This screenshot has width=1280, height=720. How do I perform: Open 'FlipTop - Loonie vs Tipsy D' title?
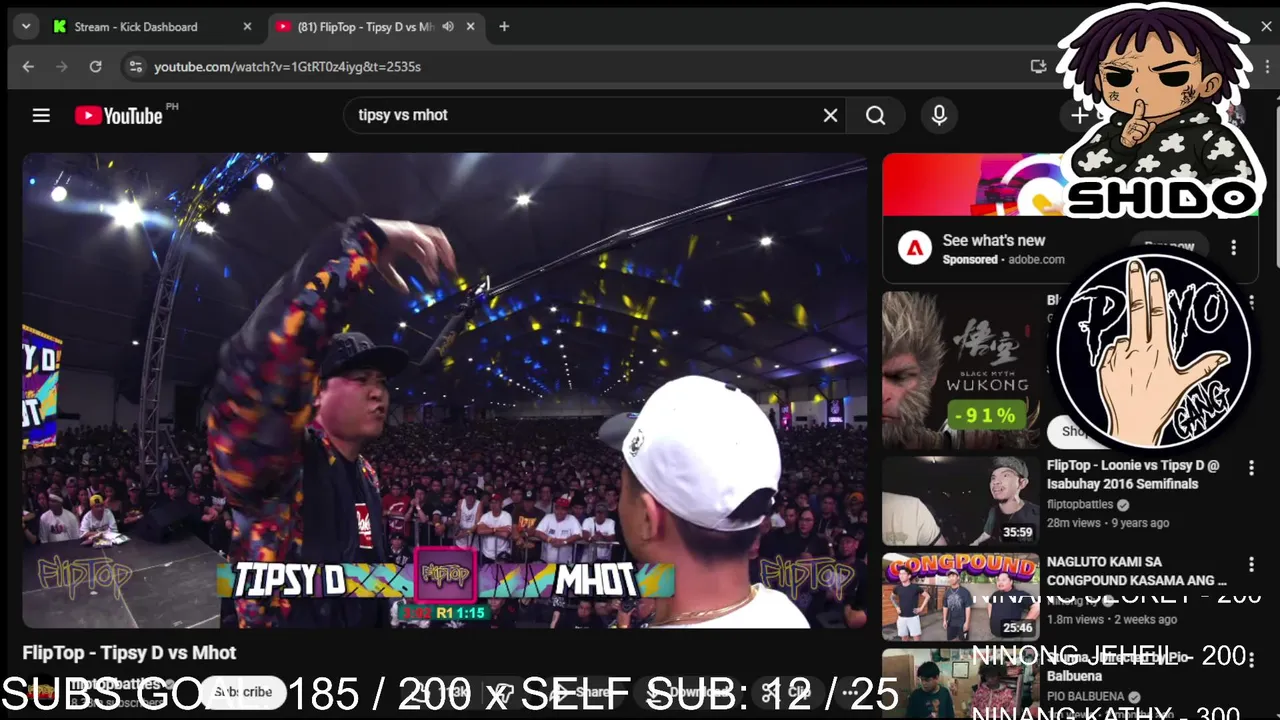(x=1133, y=474)
